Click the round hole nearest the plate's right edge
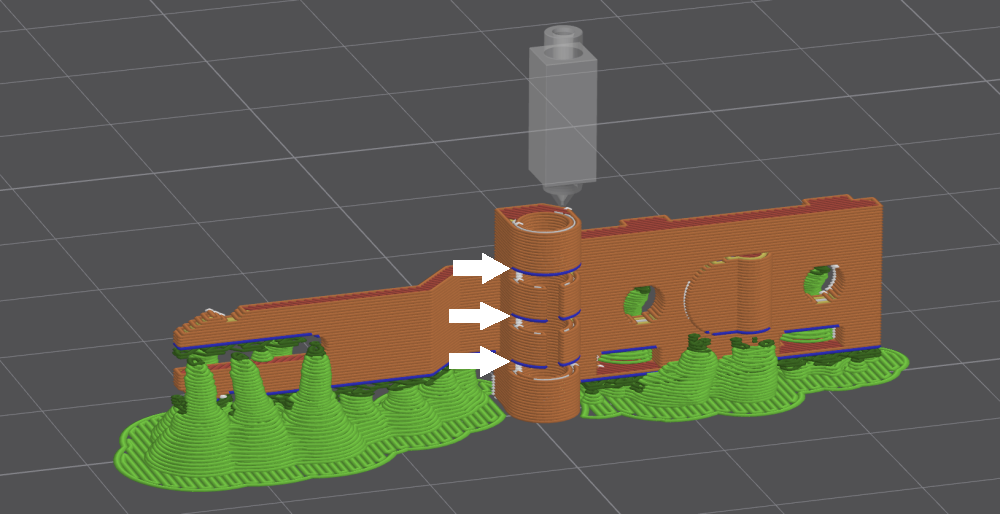This screenshot has height=514, width=1000. pyautogui.click(x=821, y=283)
